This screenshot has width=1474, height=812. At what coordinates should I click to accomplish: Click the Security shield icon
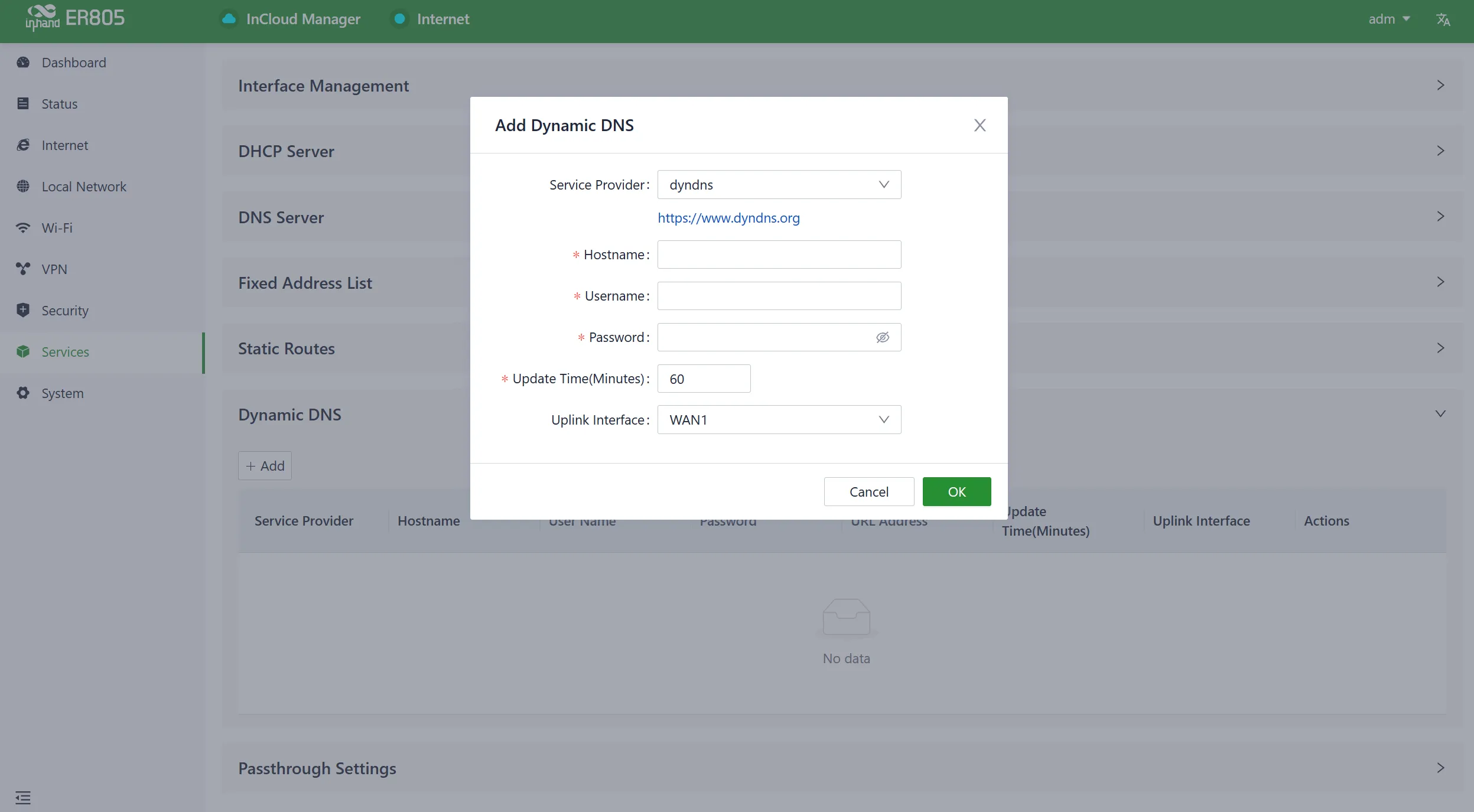(x=23, y=311)
